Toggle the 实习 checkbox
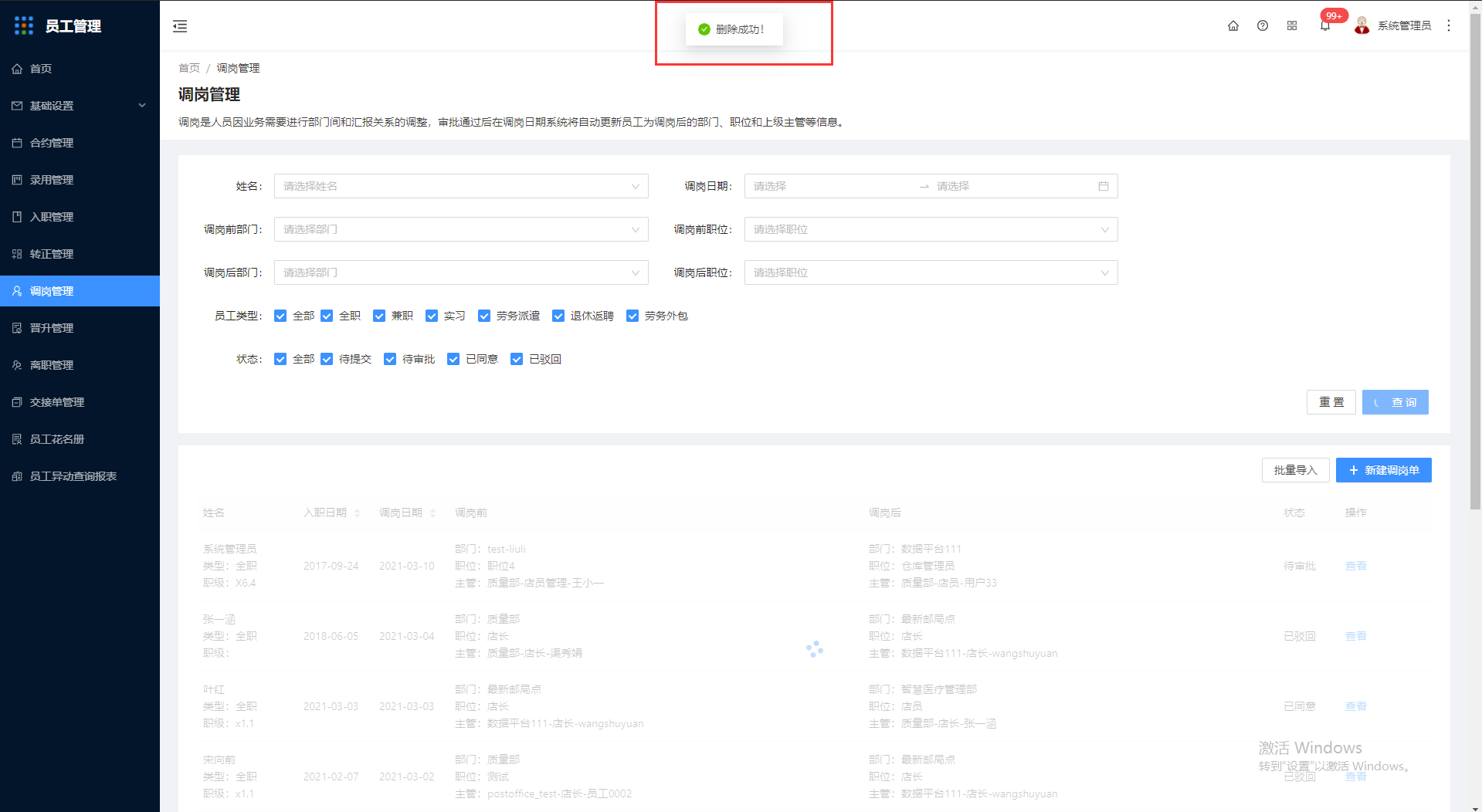Image resolution: width=1482 pixels, height=812 pixels. click(x=432, y=316)
